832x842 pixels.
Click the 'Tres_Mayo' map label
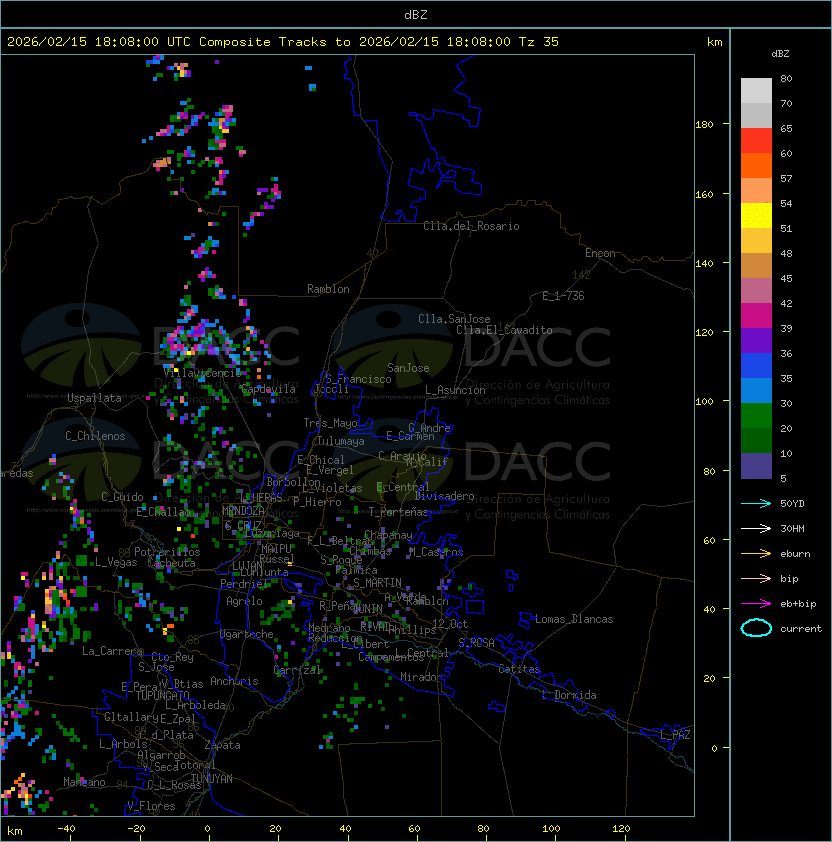click(330, 423)
